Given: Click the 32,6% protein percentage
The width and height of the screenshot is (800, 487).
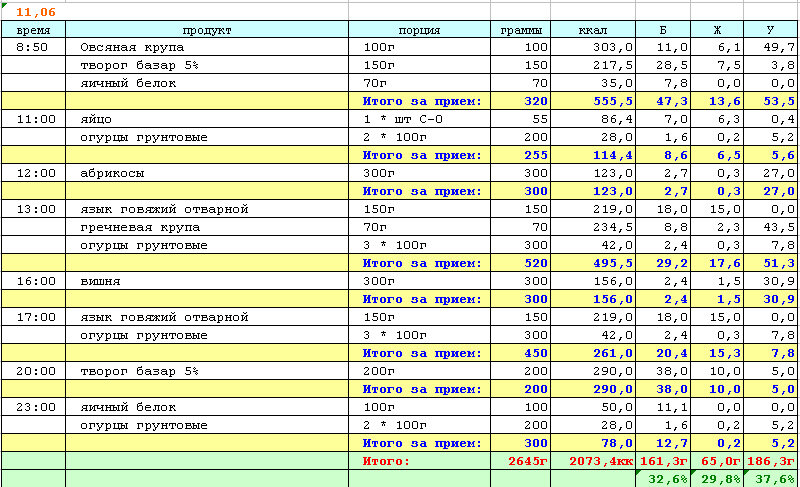Looking at the screenshot, I should point(663,479).
